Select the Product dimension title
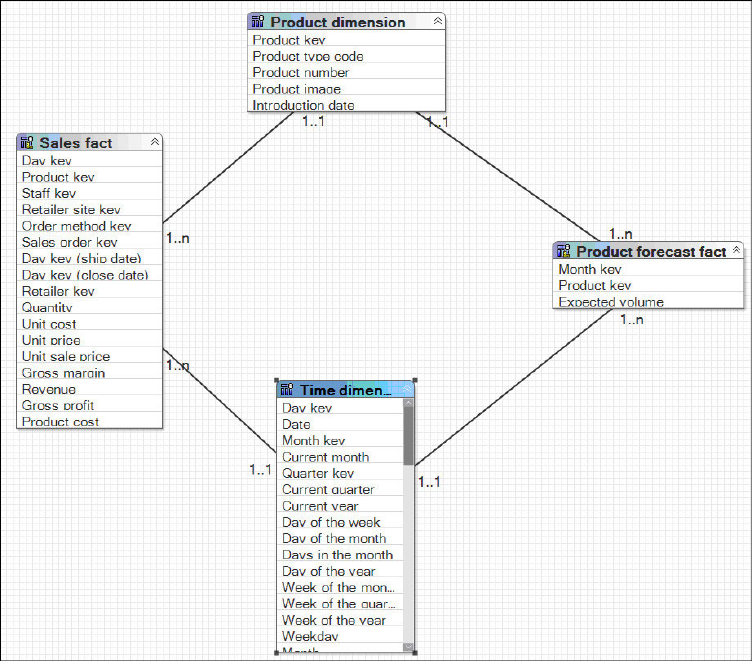This screenshot has height=661, width=752. tap(338, 22)
